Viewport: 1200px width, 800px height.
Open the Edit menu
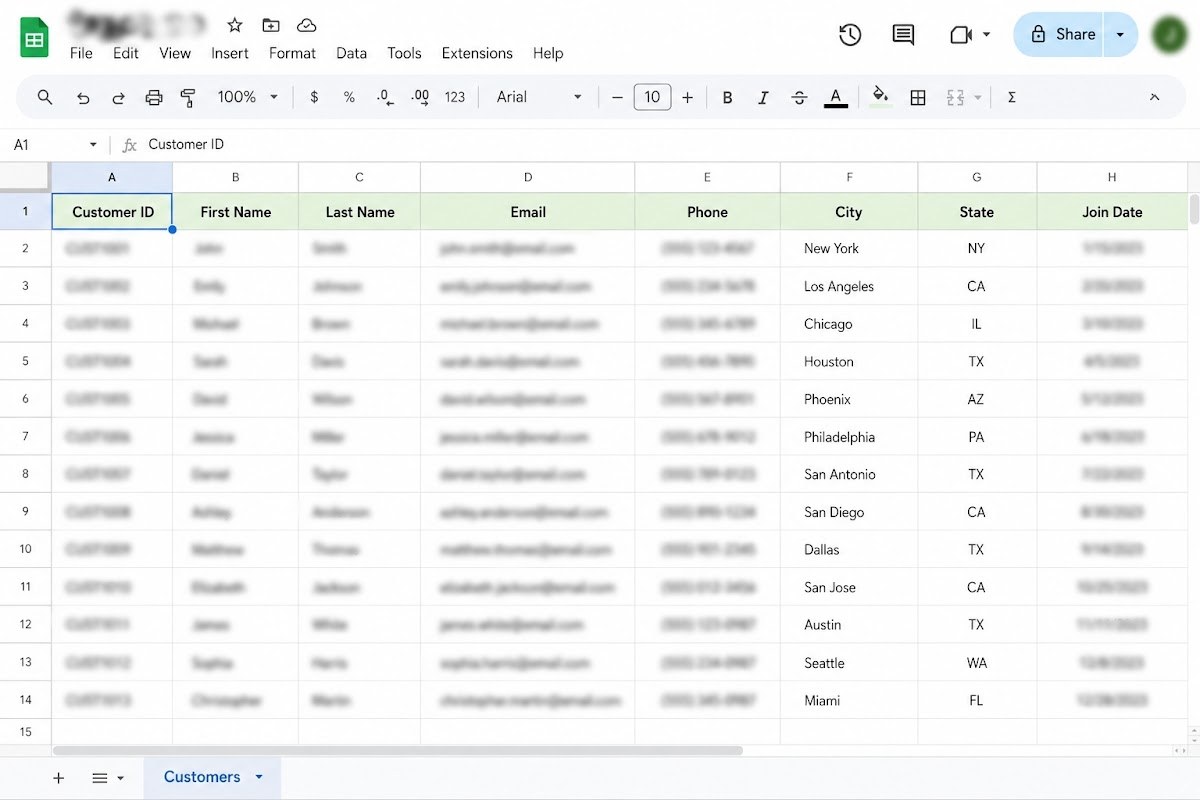coord(126,53)
